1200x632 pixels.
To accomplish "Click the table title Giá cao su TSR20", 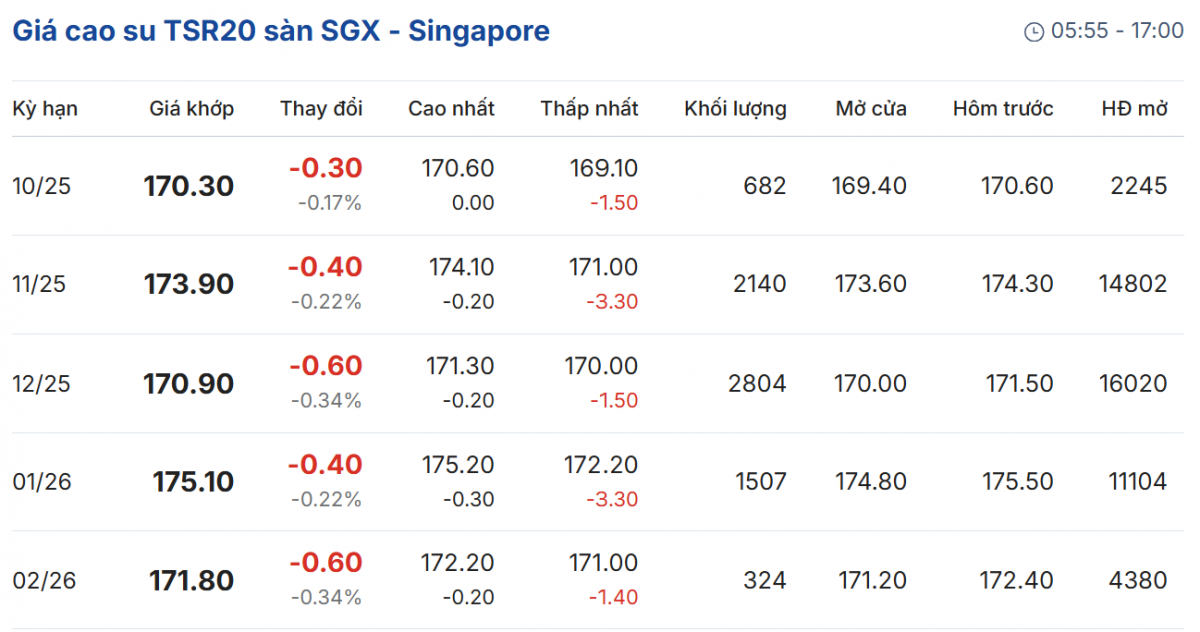I will (x=281, y=31).
